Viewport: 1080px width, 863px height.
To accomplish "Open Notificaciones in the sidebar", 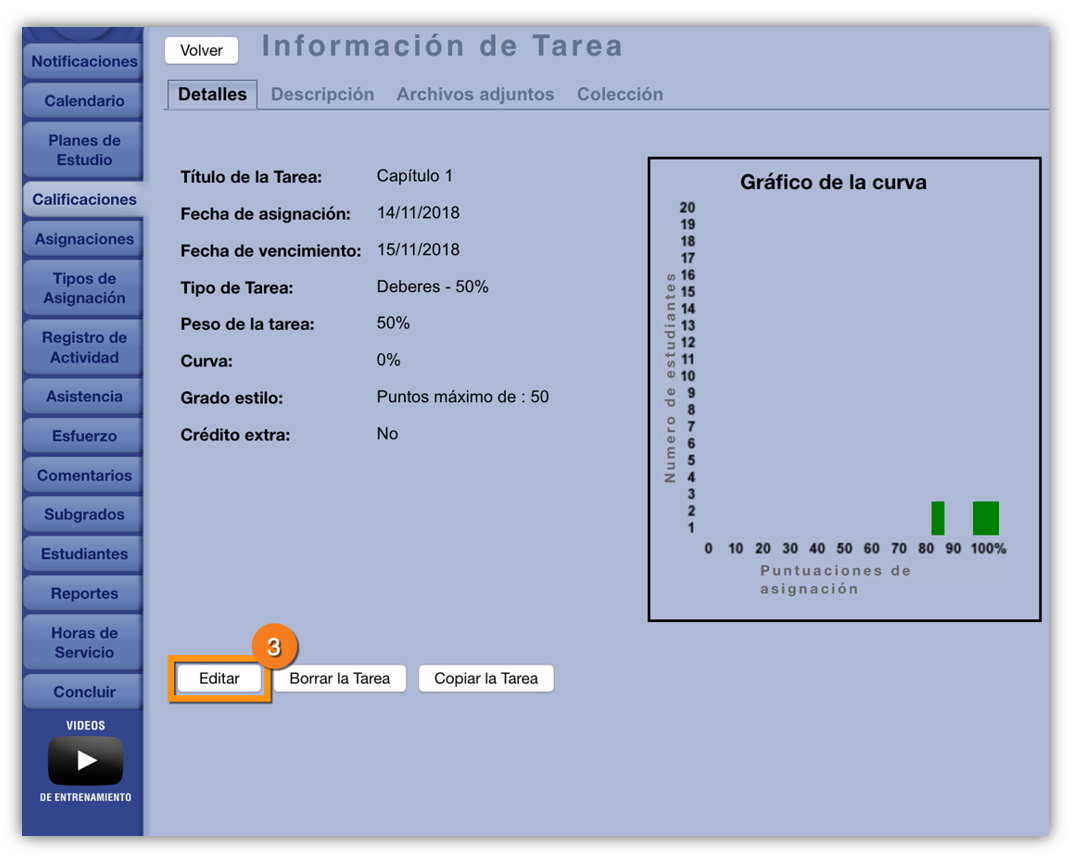I will pyautogui.click(x=84, y=61).
